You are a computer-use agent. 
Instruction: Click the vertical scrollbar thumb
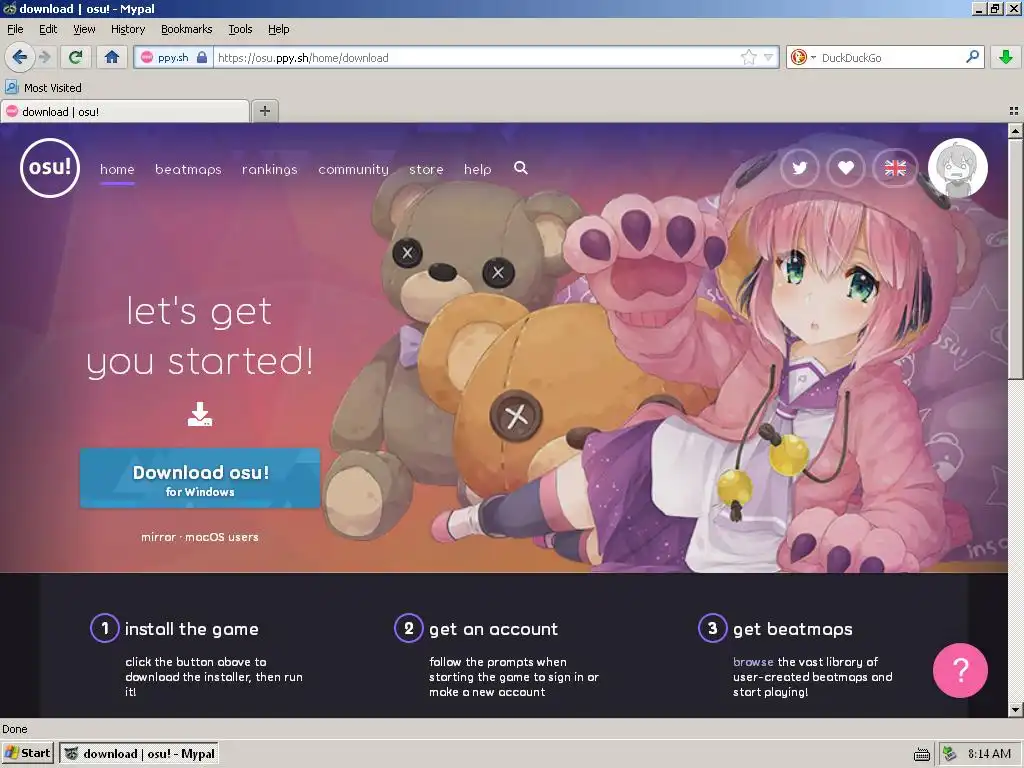click(x=1015, y=257)
